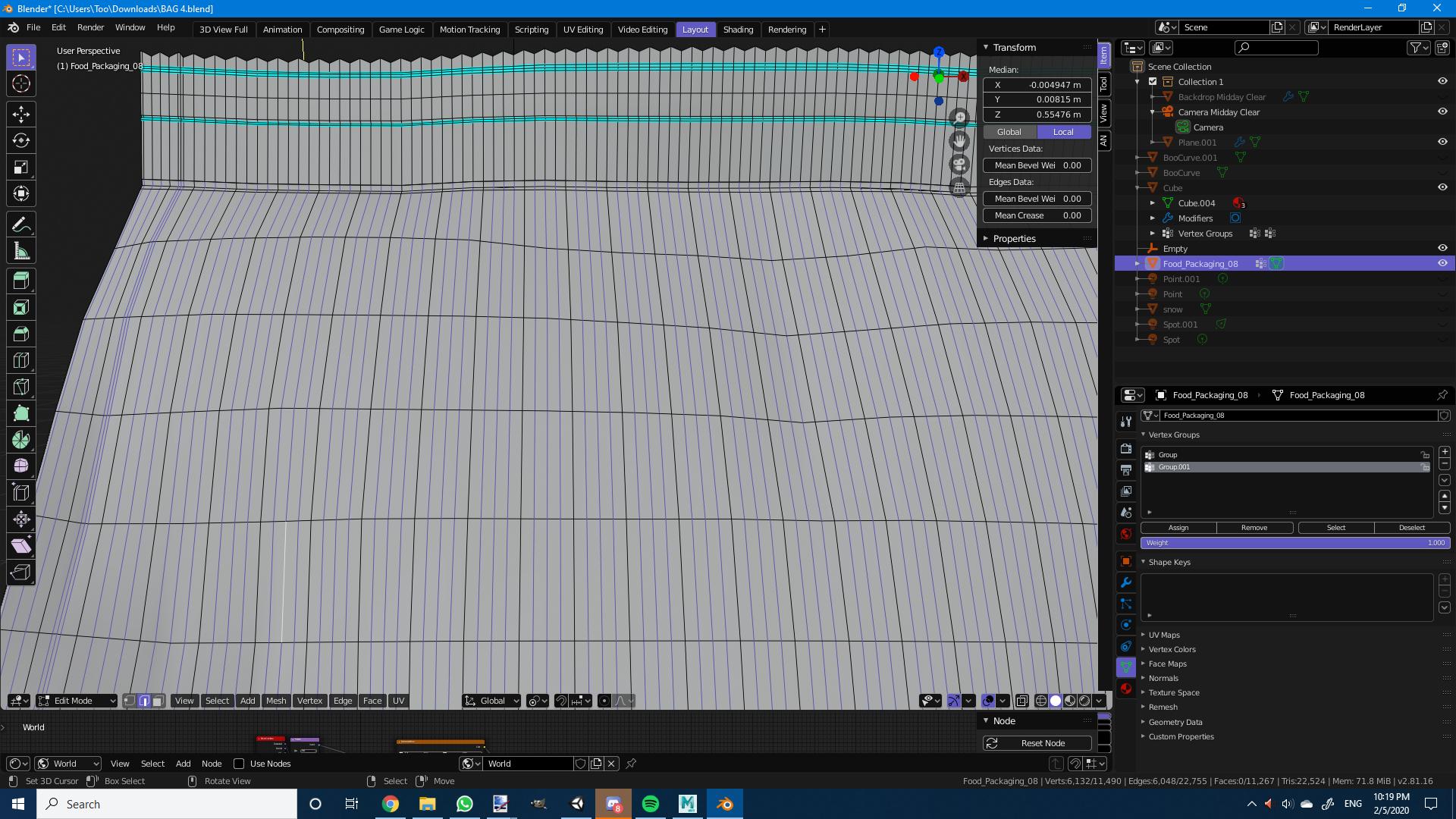Switch to the Shading workspace tab
This screenshot has height=819, width=1456.
pos(738,29)
